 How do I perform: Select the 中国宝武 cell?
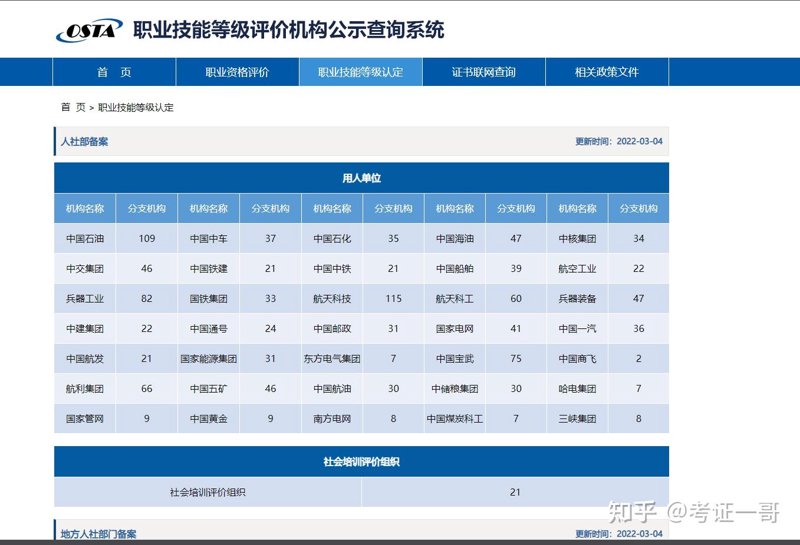point(455,359)
